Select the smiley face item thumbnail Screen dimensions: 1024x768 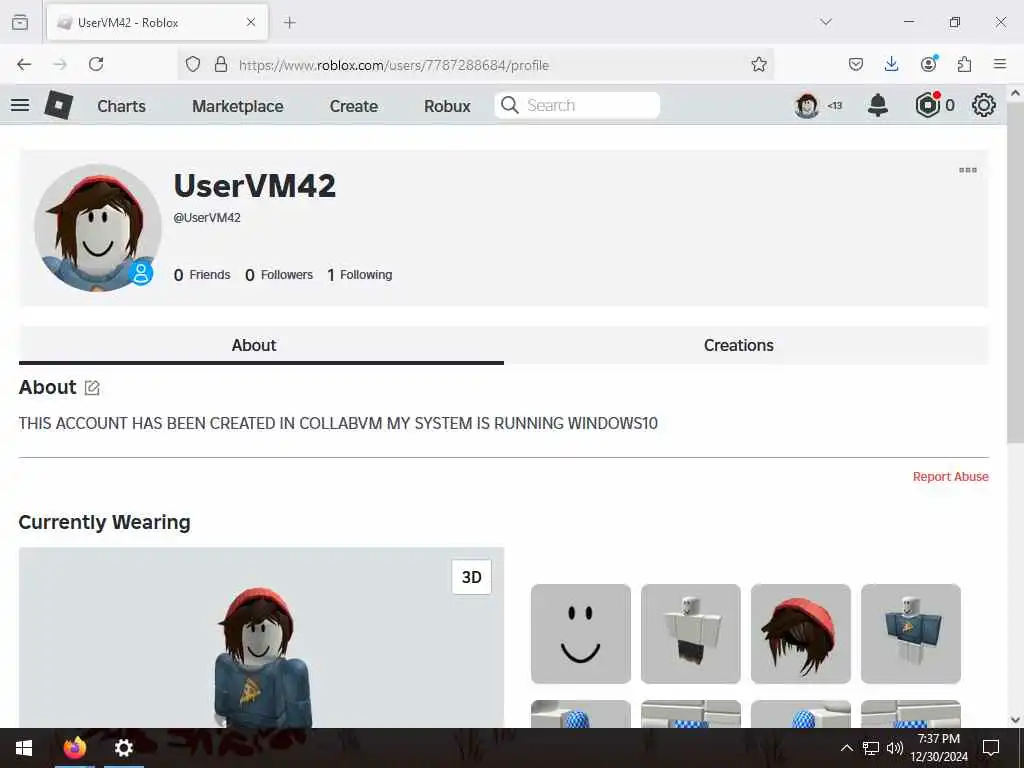point(581,633)
